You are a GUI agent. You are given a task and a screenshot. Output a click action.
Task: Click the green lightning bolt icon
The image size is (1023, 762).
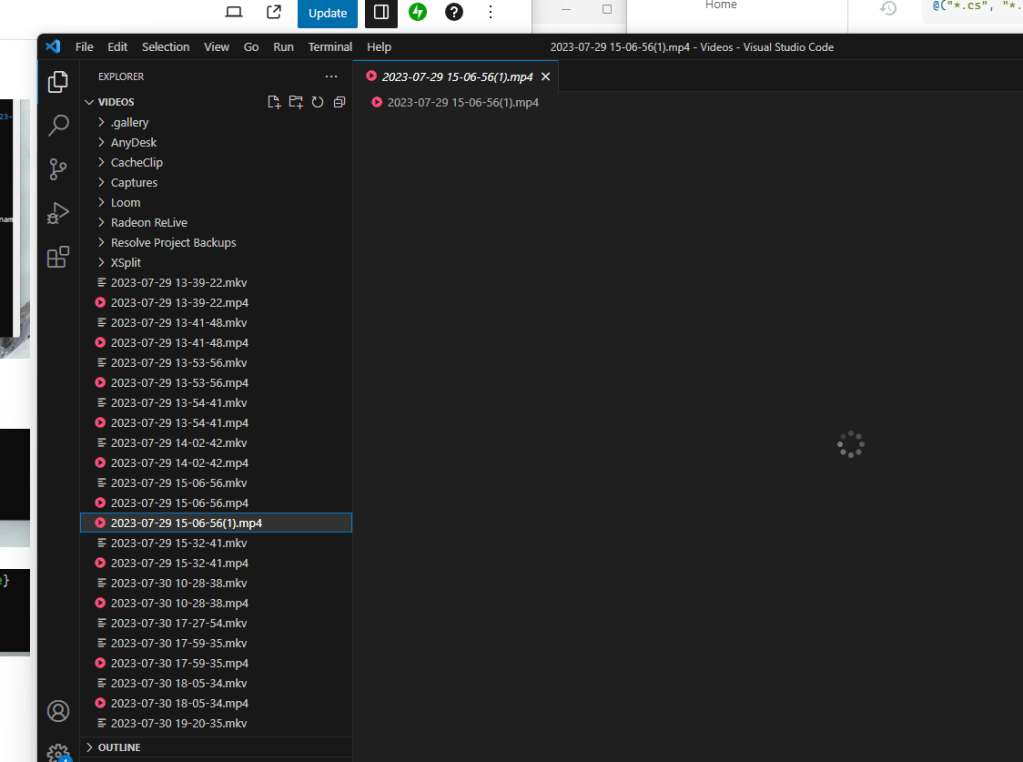point(418,12)
